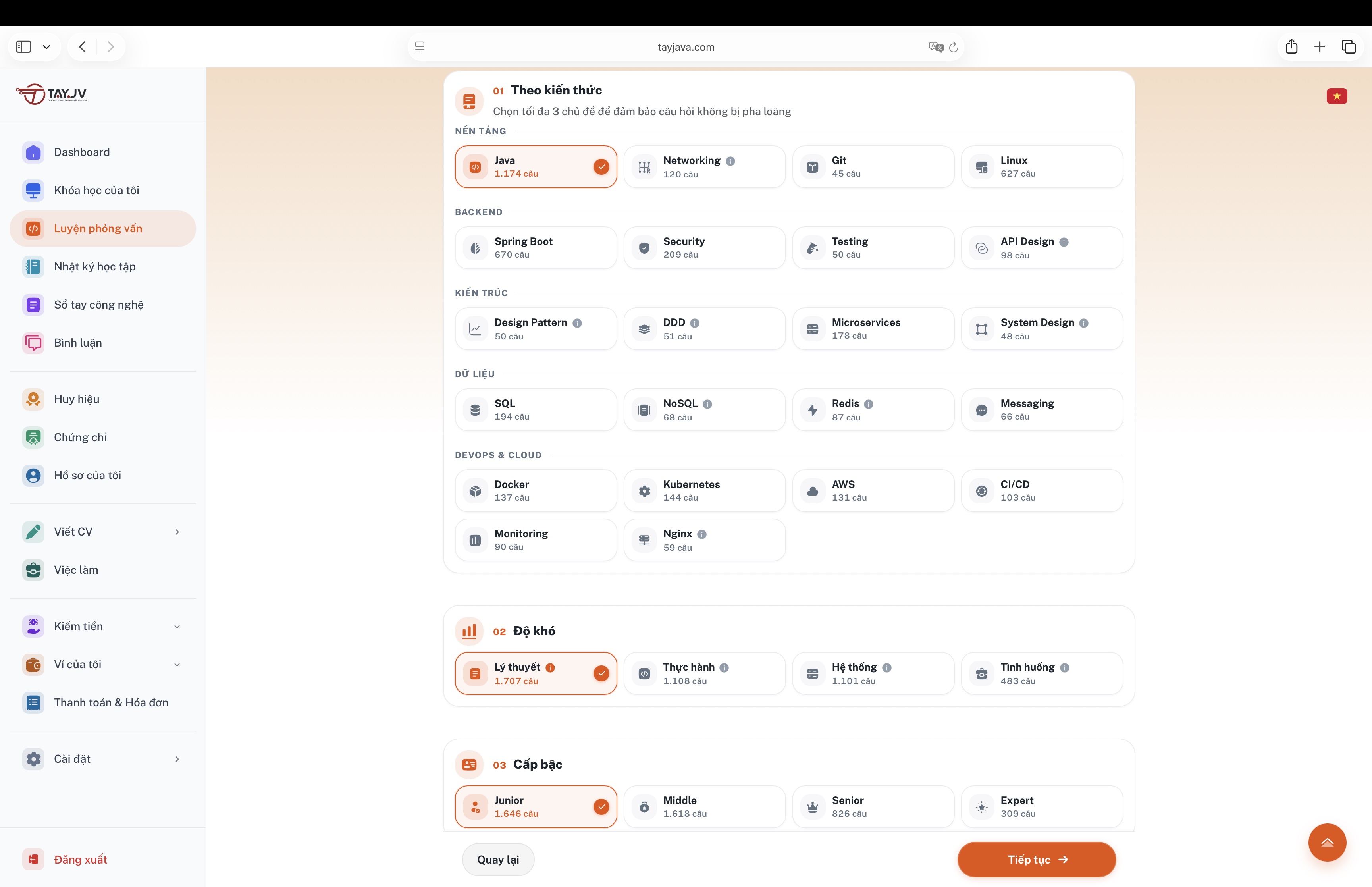This screenshot has height=887, width=1372.
Task: Expand the Kiếm tiền dropdown chevron
Action: [177, 626]
